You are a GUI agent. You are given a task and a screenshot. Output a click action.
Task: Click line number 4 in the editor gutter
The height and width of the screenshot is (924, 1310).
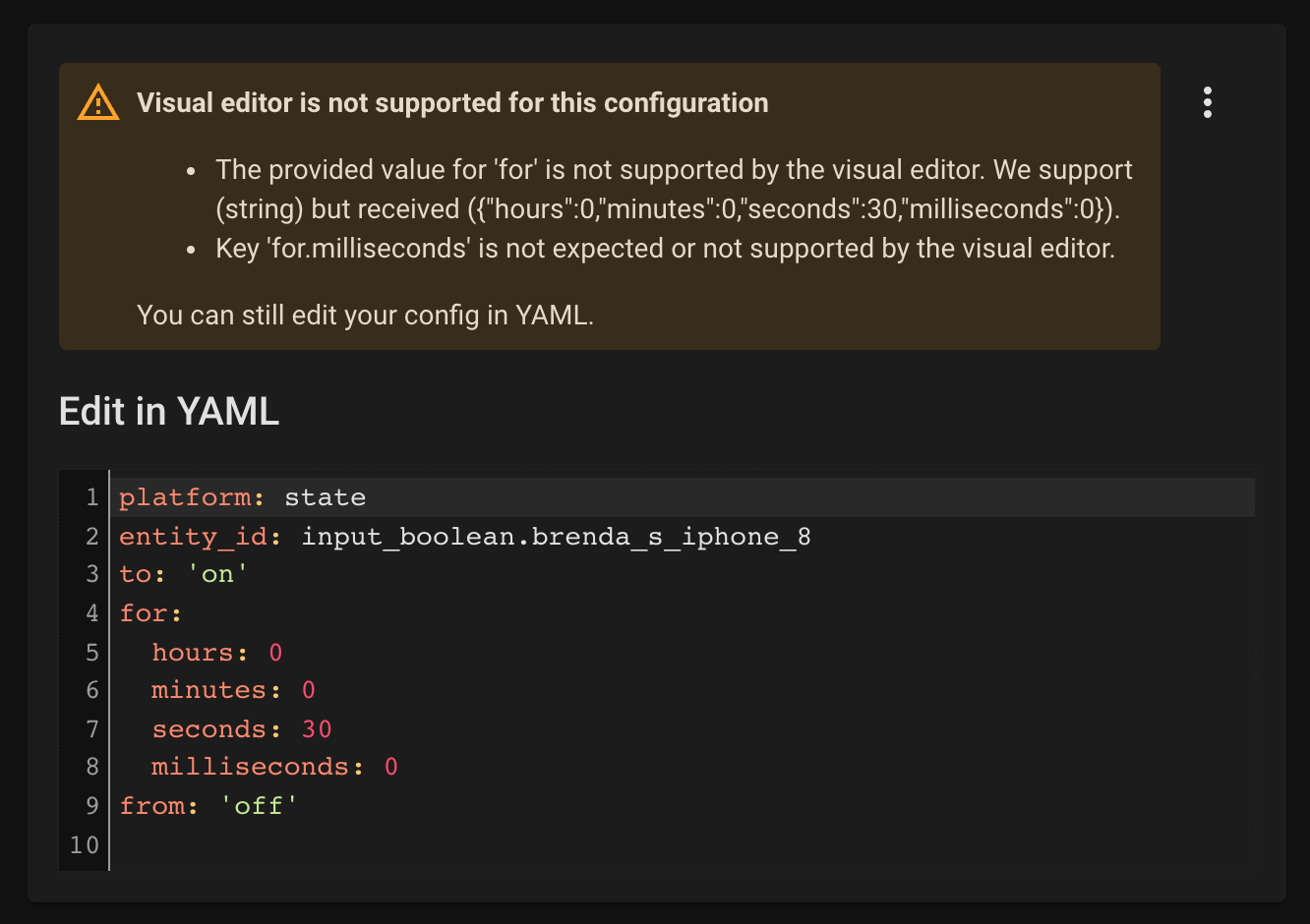[91, 613]
